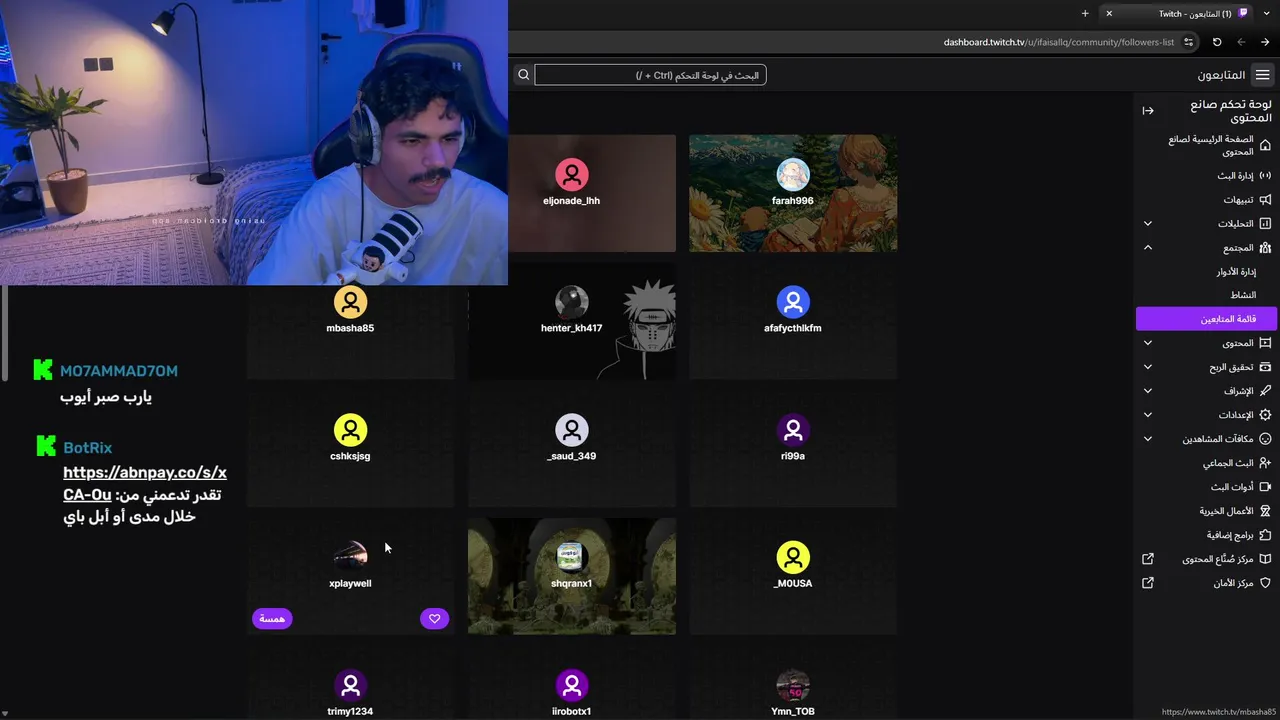Expand the المحتوى content section

pos(1148,343)
